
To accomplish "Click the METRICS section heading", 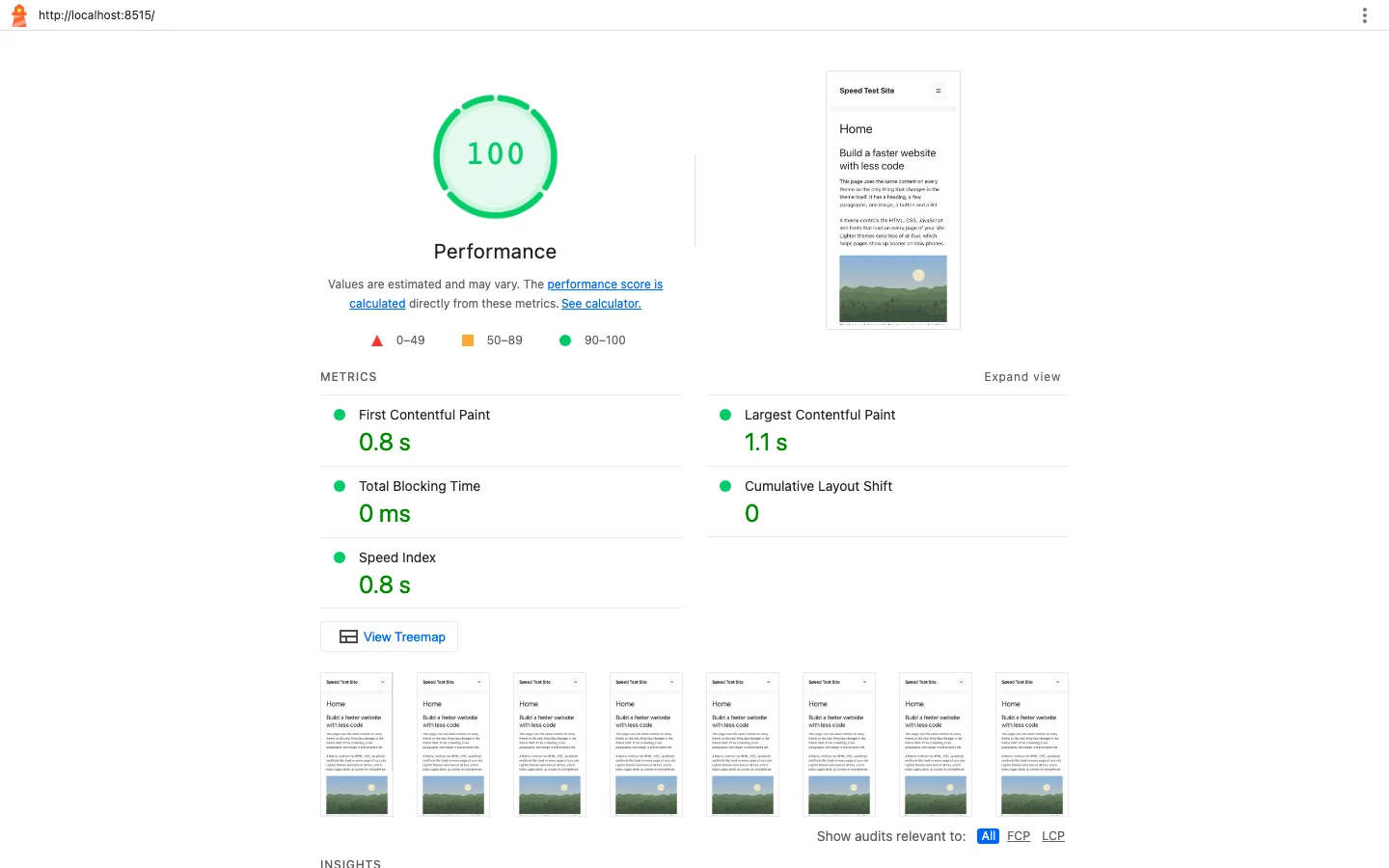I will pyautogui.click(x=348, y=377).
